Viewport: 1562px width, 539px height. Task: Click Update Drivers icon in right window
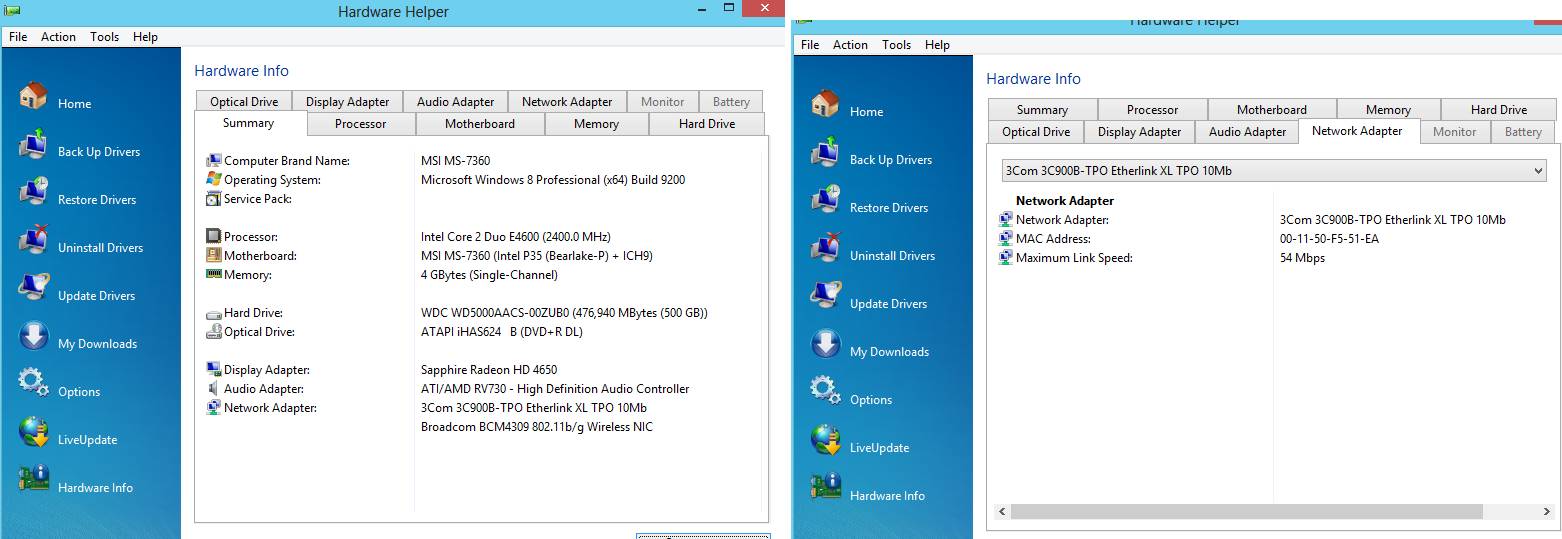coord(825,296)
